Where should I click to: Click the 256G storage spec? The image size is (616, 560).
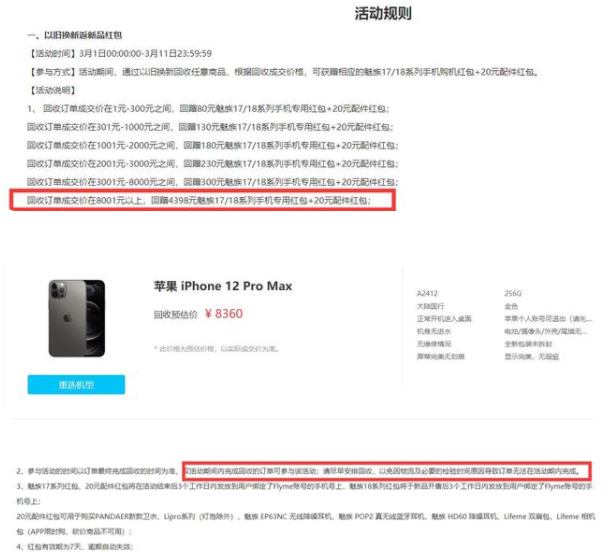click(513, 293)
